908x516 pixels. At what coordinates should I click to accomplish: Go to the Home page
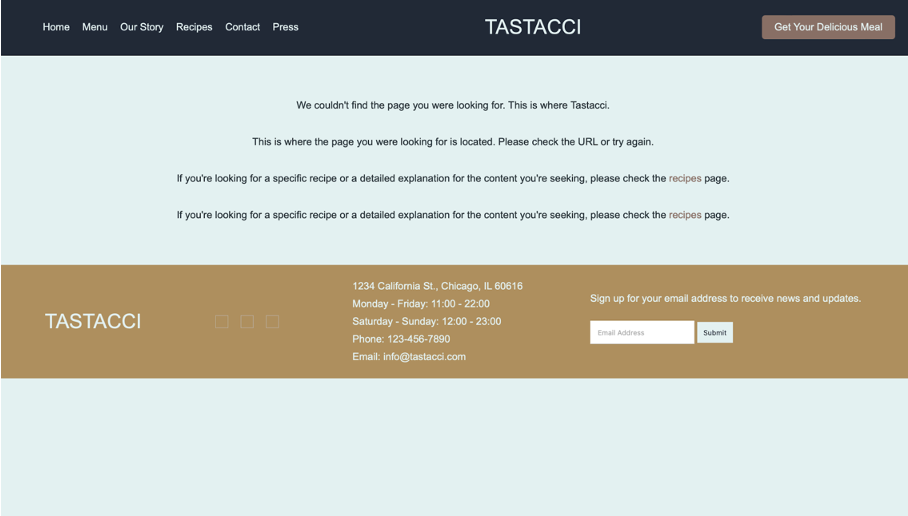click(56, 27)
